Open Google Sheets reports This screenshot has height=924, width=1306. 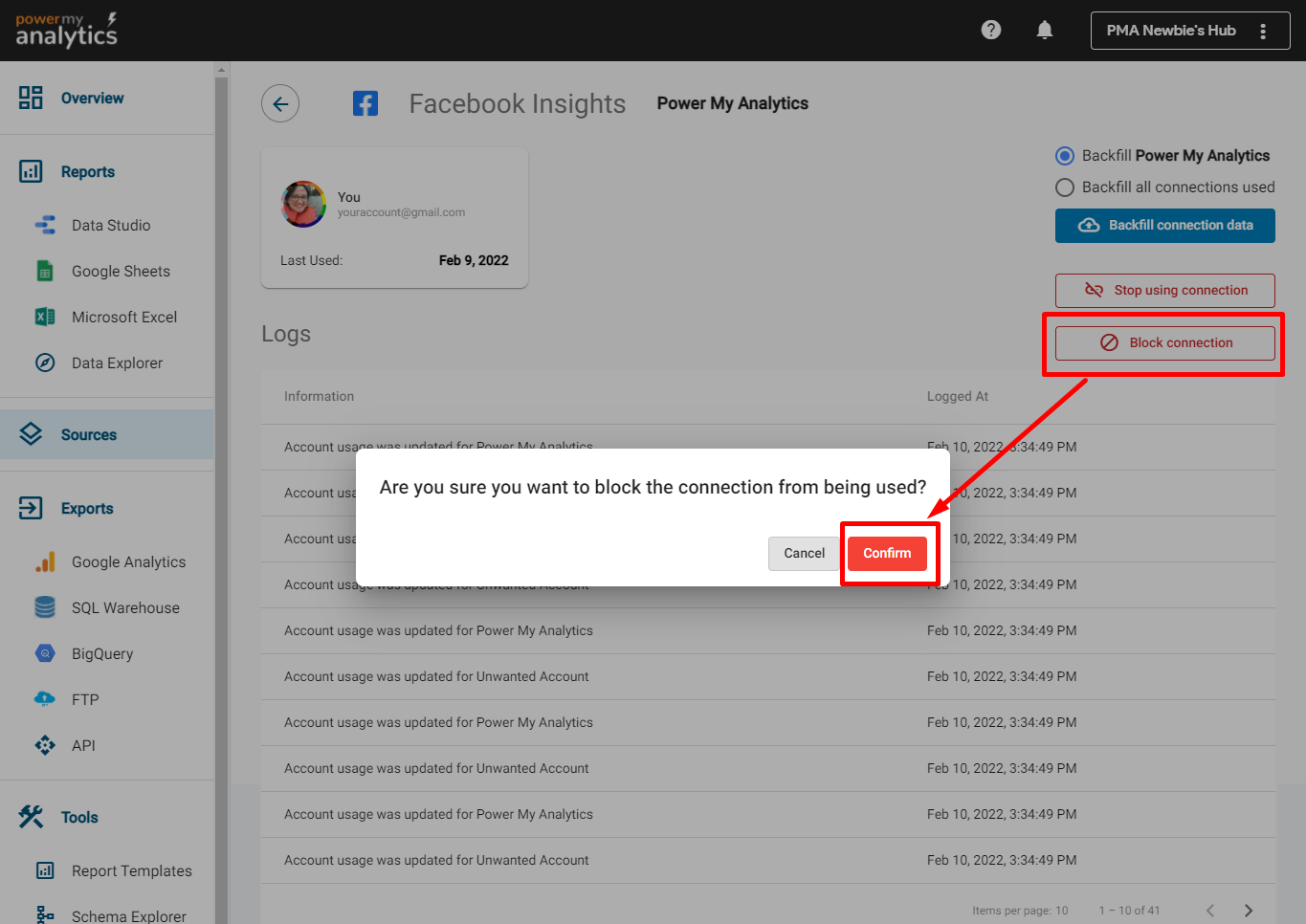coord(121,272)
